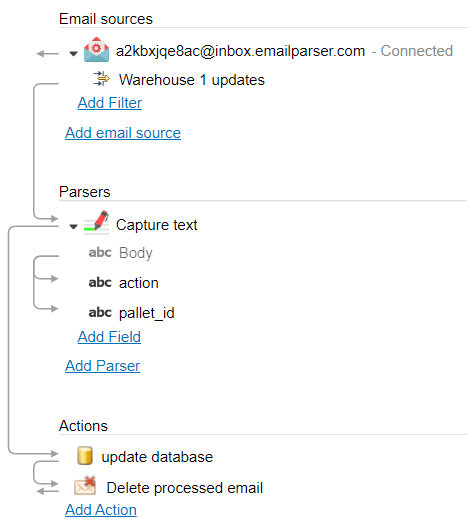Click the email inbox envelope icon
Image resolution: width=476 pixels, height=527 pixels.
pyautogui.click(x=96, y=50)
